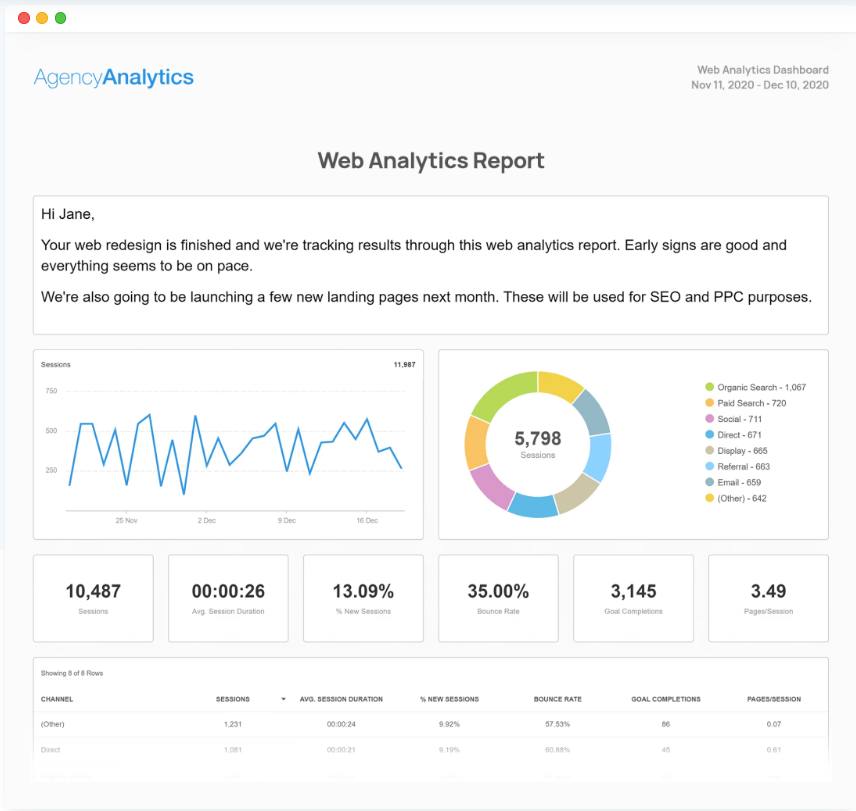Open the 10,487 Sessions stat card

(93, 598)
